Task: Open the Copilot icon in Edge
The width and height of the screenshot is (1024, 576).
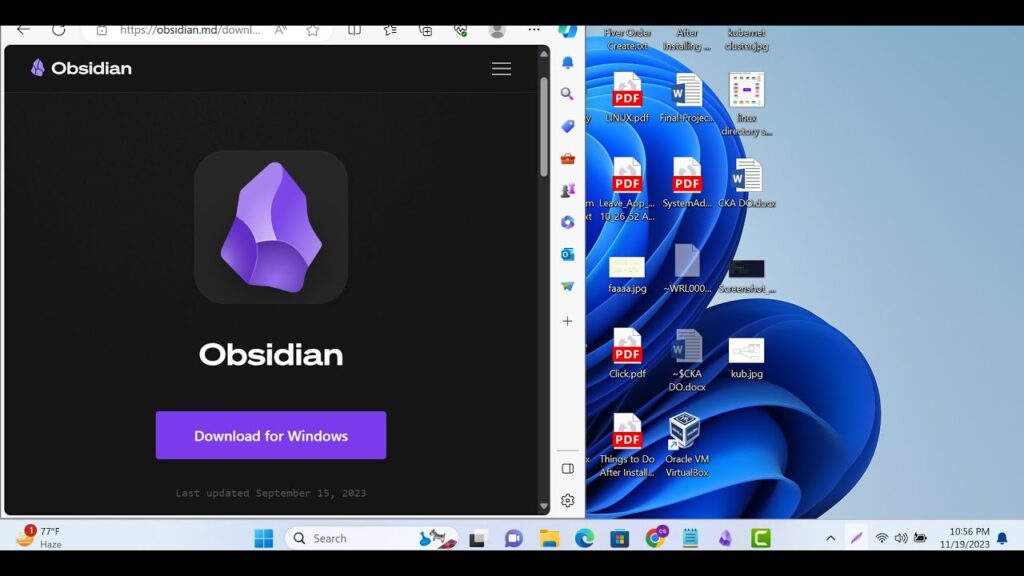Action: (x=567, y=31)
